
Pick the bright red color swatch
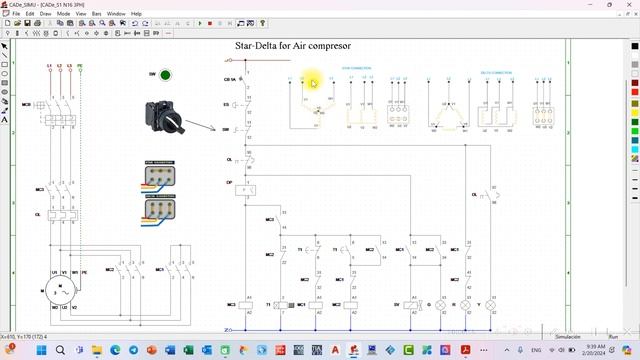[x=635, y=92]
